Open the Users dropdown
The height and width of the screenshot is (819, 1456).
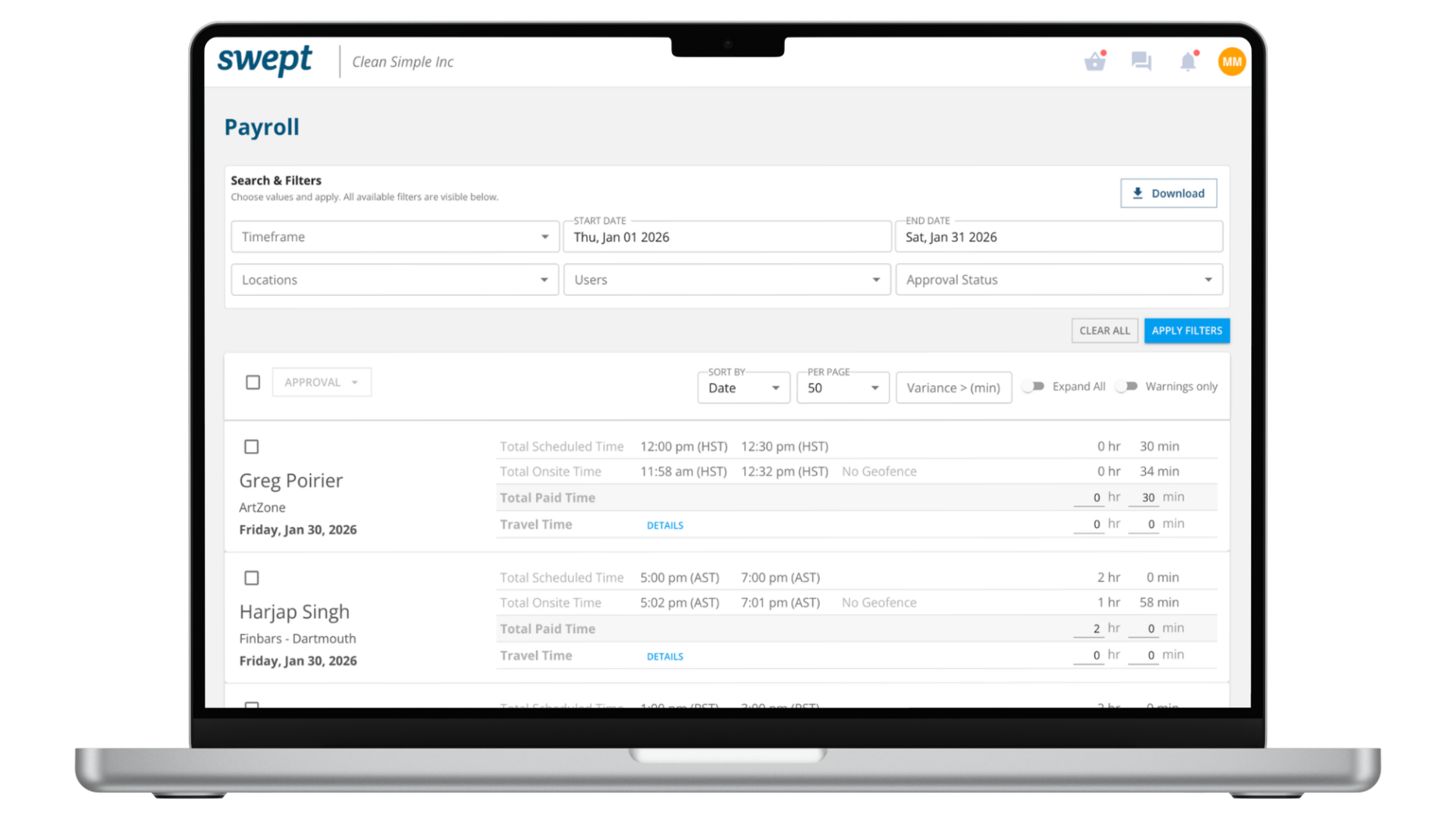pos(727,280)
